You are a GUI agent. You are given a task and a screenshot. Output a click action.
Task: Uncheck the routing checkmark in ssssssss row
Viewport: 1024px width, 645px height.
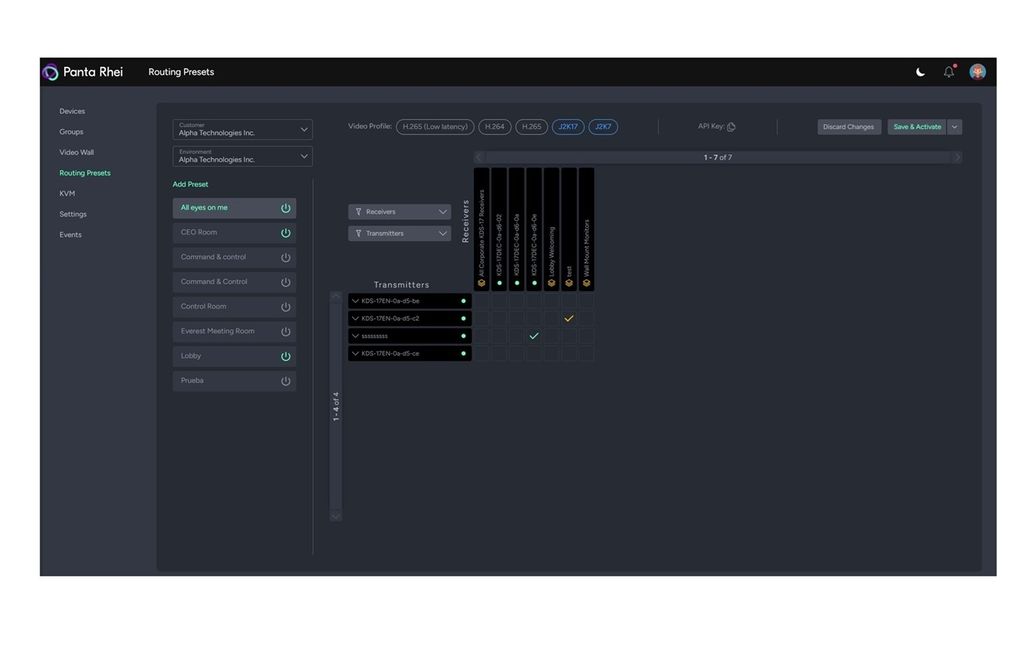click(534, 336)
